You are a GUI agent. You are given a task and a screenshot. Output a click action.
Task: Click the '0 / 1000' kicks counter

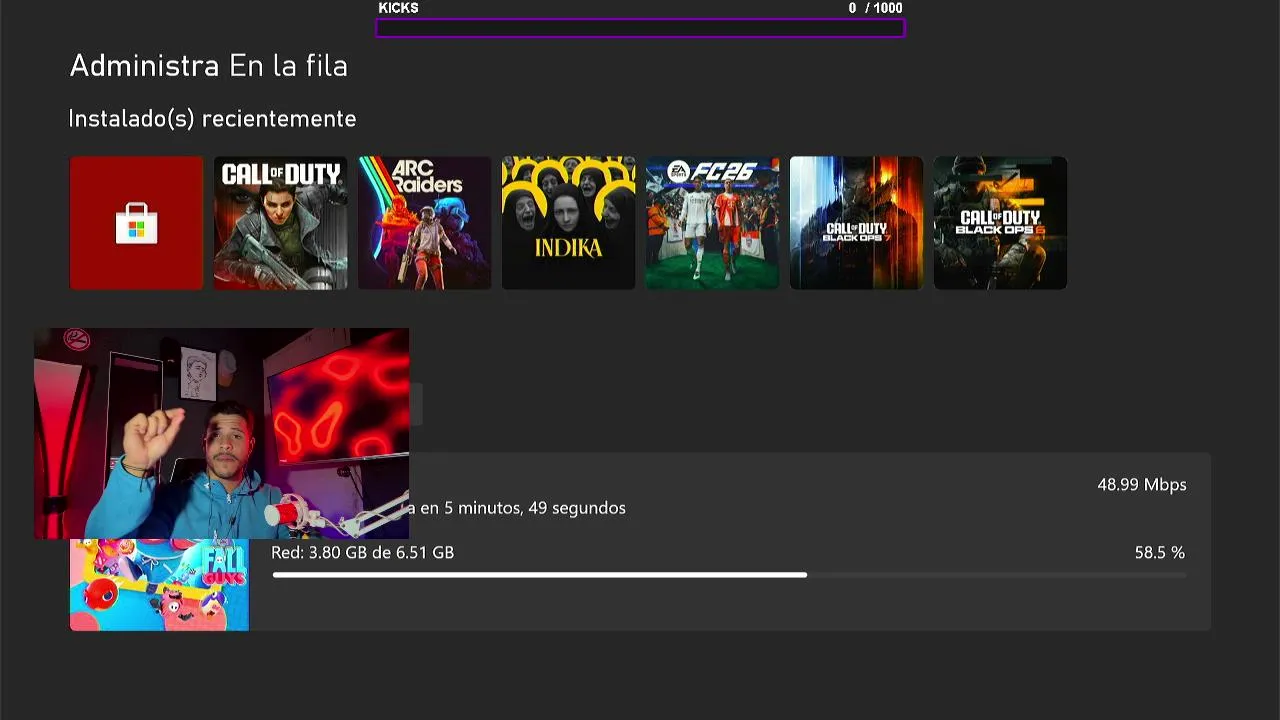pyautogui.click(x=875, y=8)
